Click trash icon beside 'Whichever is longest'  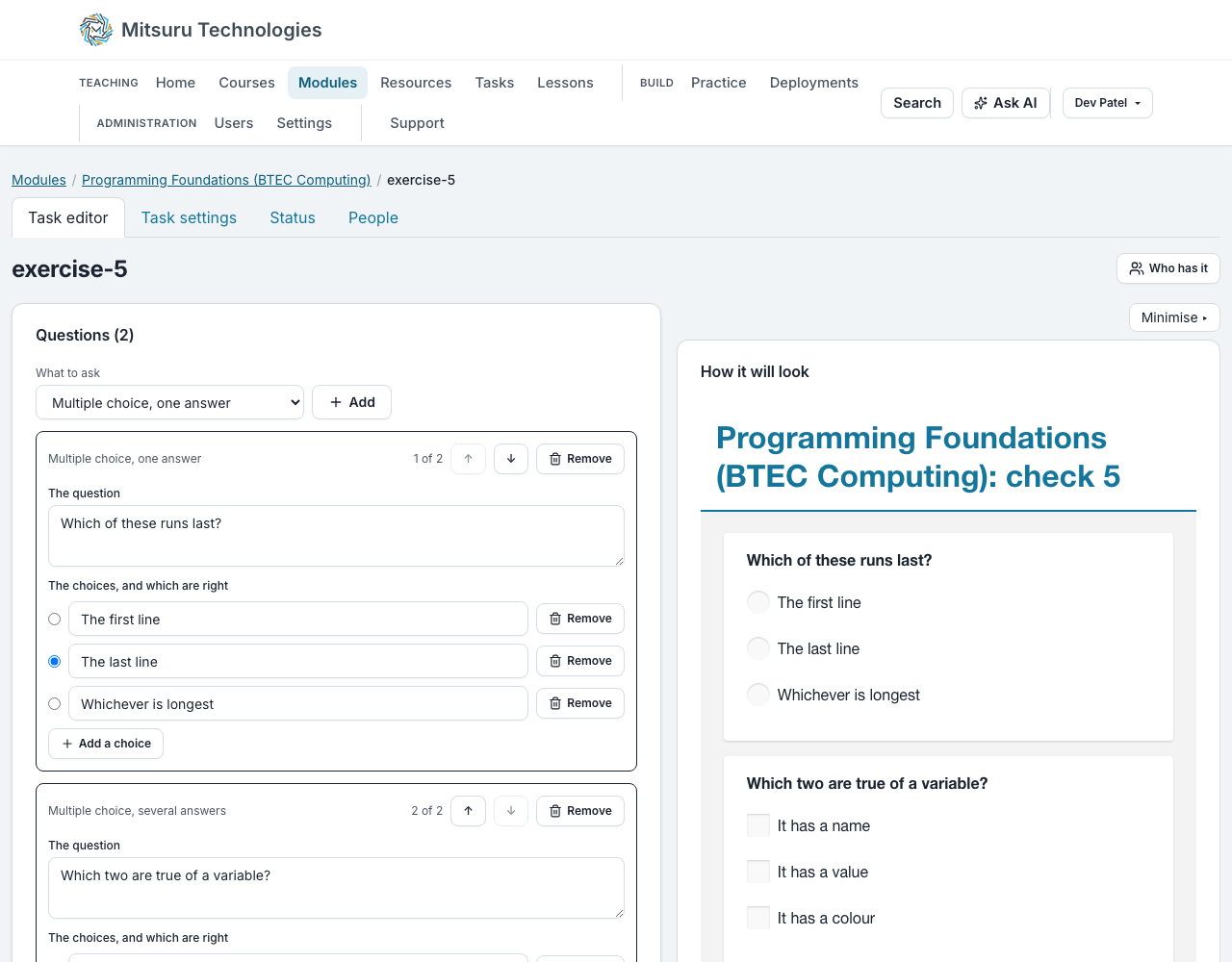(x=555, y=703)
